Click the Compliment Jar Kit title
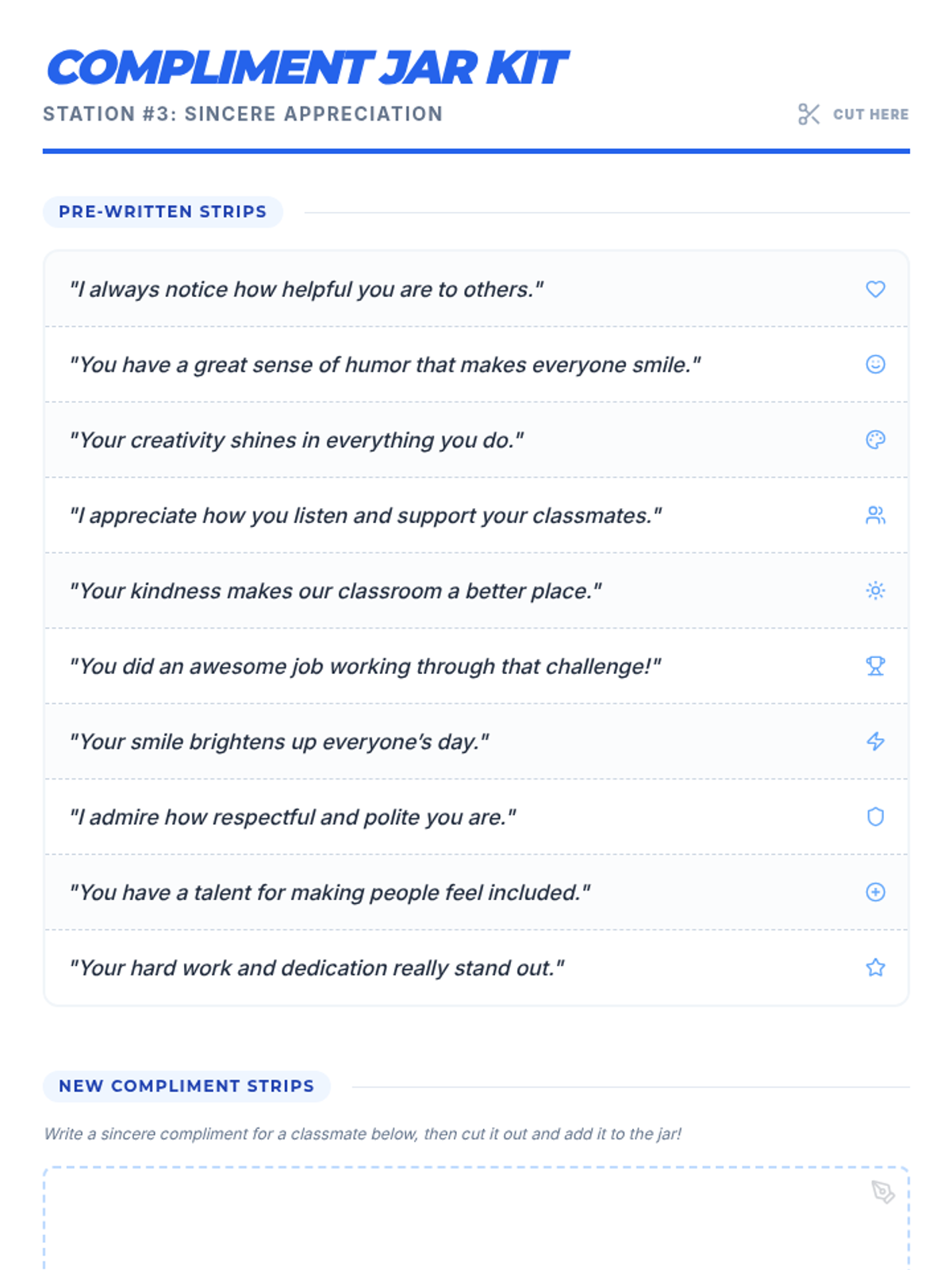 point(306,68)
